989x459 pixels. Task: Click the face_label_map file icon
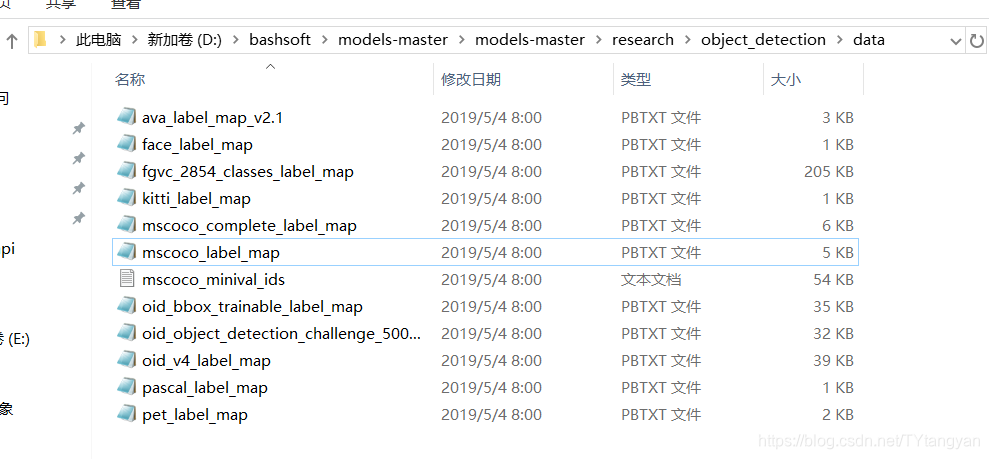click(127, 144)
